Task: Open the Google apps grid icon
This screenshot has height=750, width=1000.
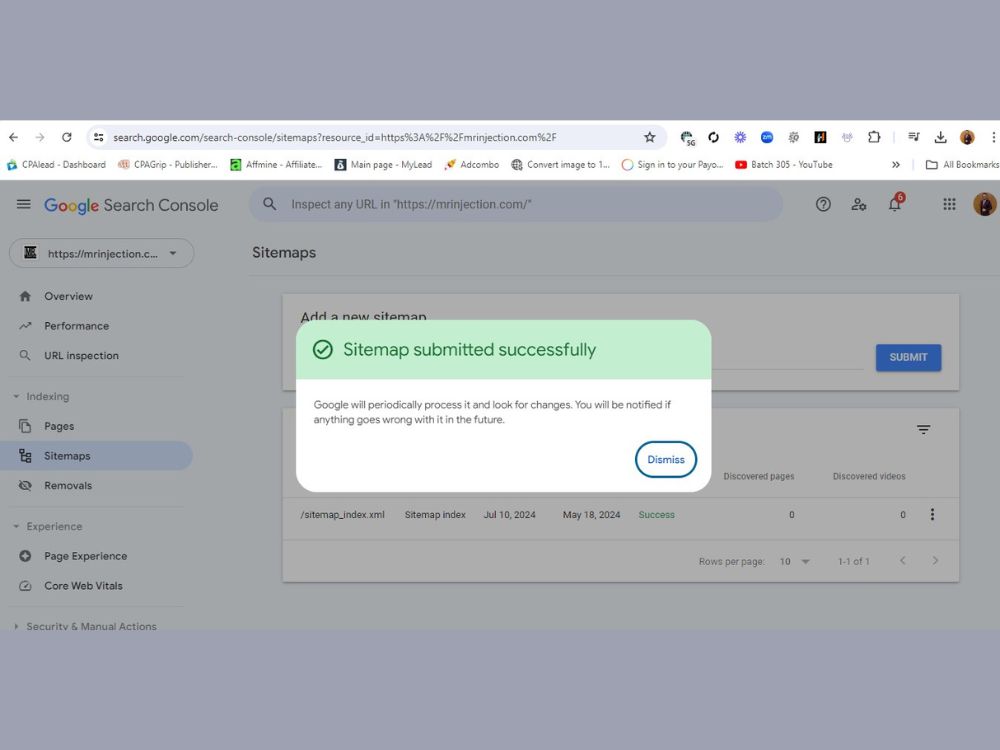Action: [949, 204]
